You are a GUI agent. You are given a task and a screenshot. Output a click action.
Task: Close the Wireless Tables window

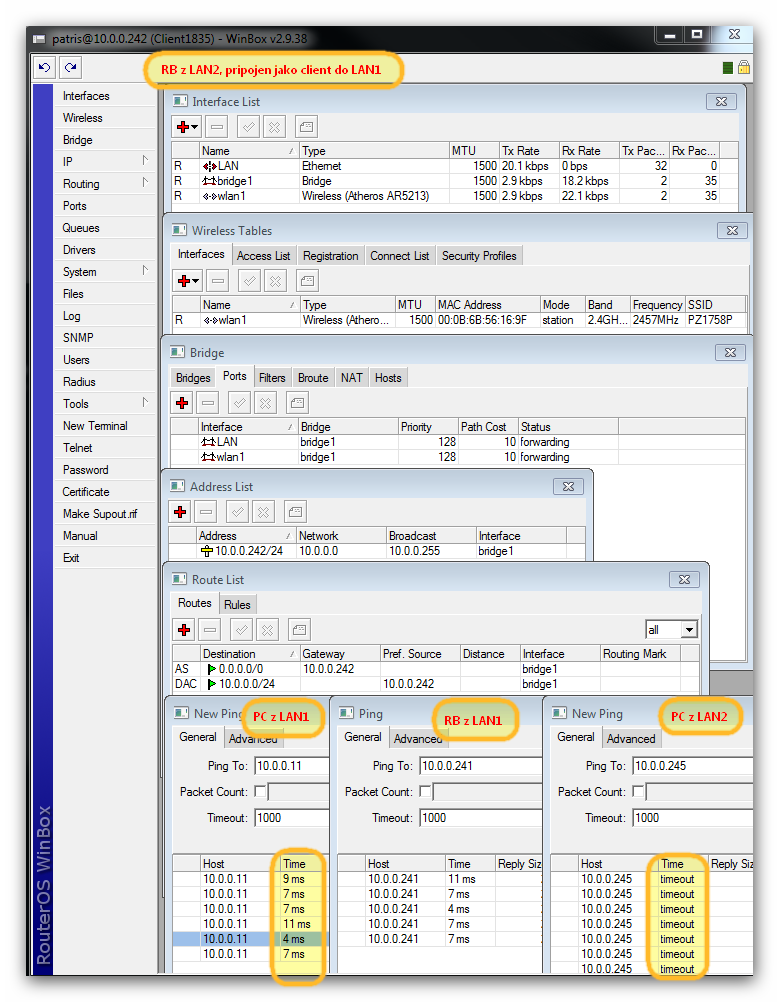(x=732, y=231)
